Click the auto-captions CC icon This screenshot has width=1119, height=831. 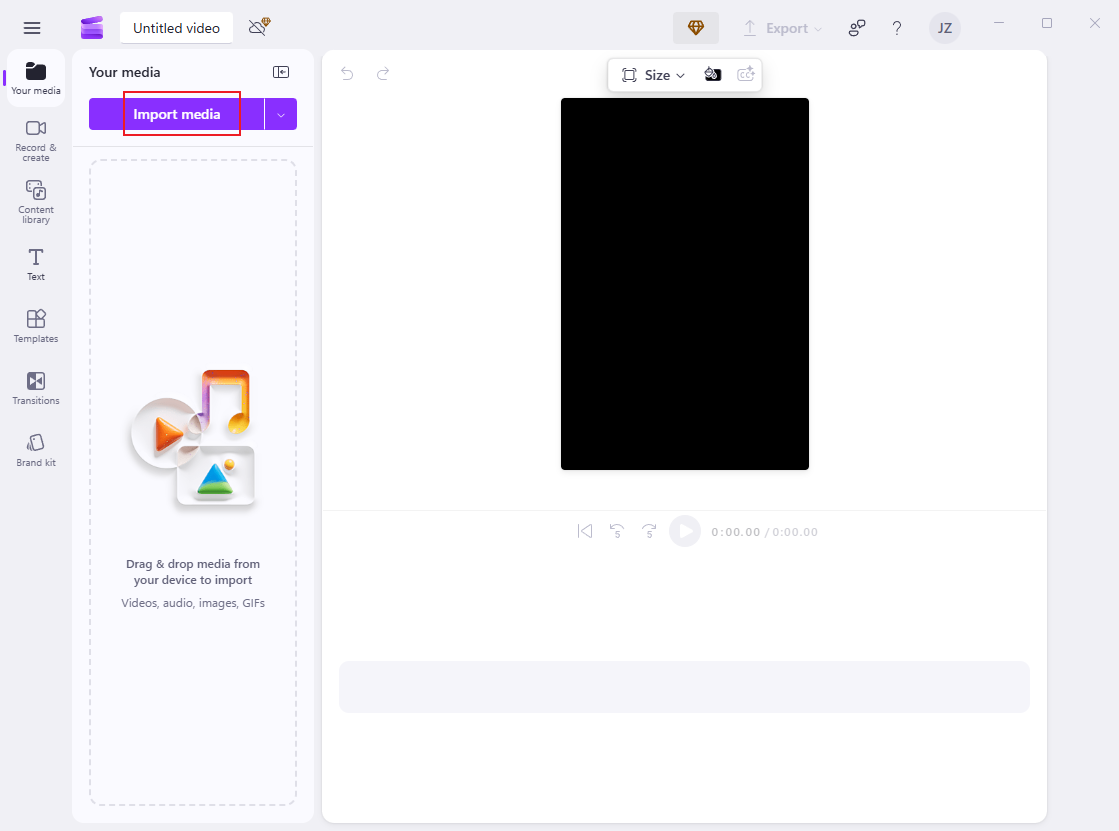coord(745,74)
